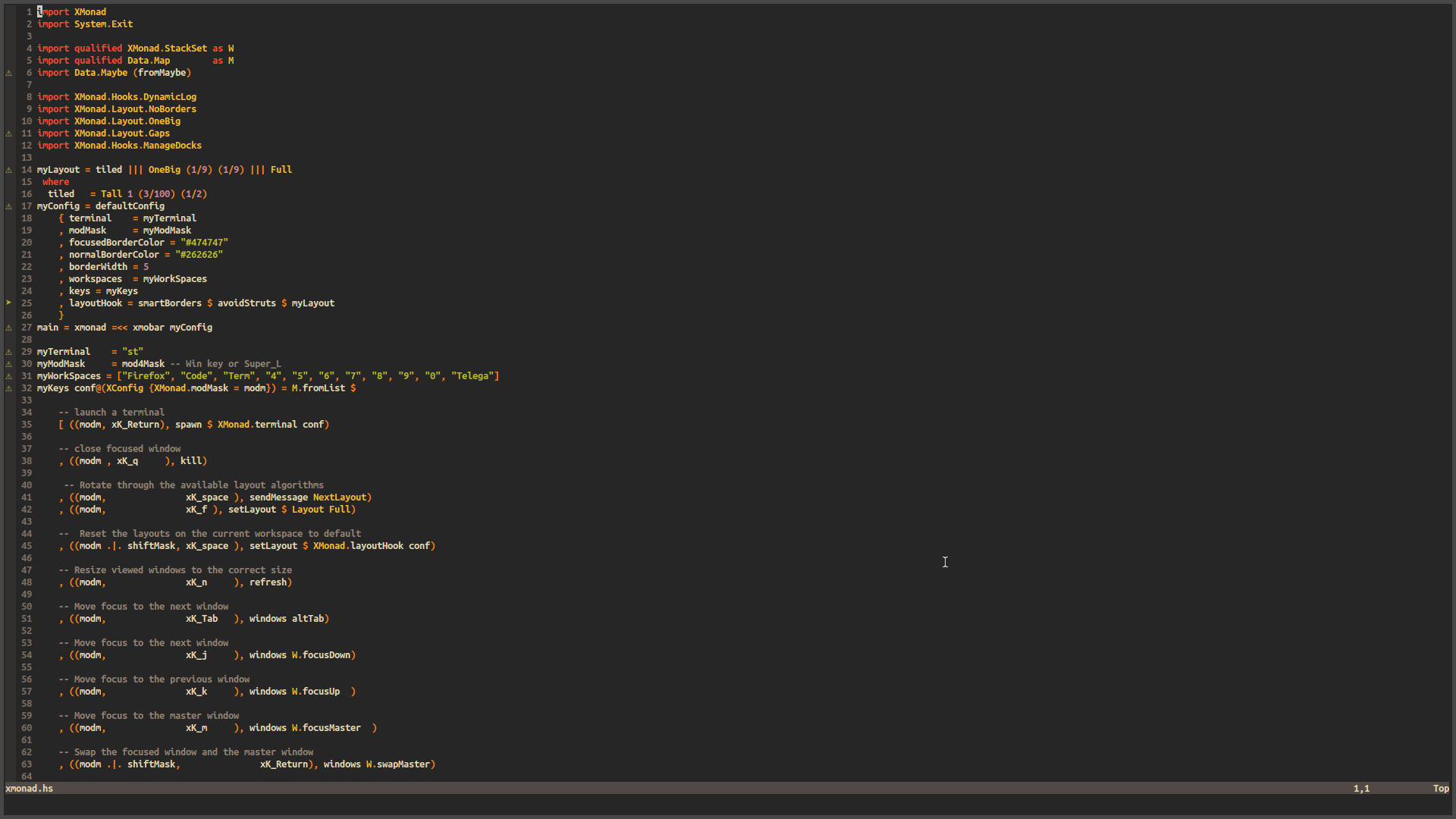
Task: Click "(fromMaybe)" on line 6
Action: point(162,73)
